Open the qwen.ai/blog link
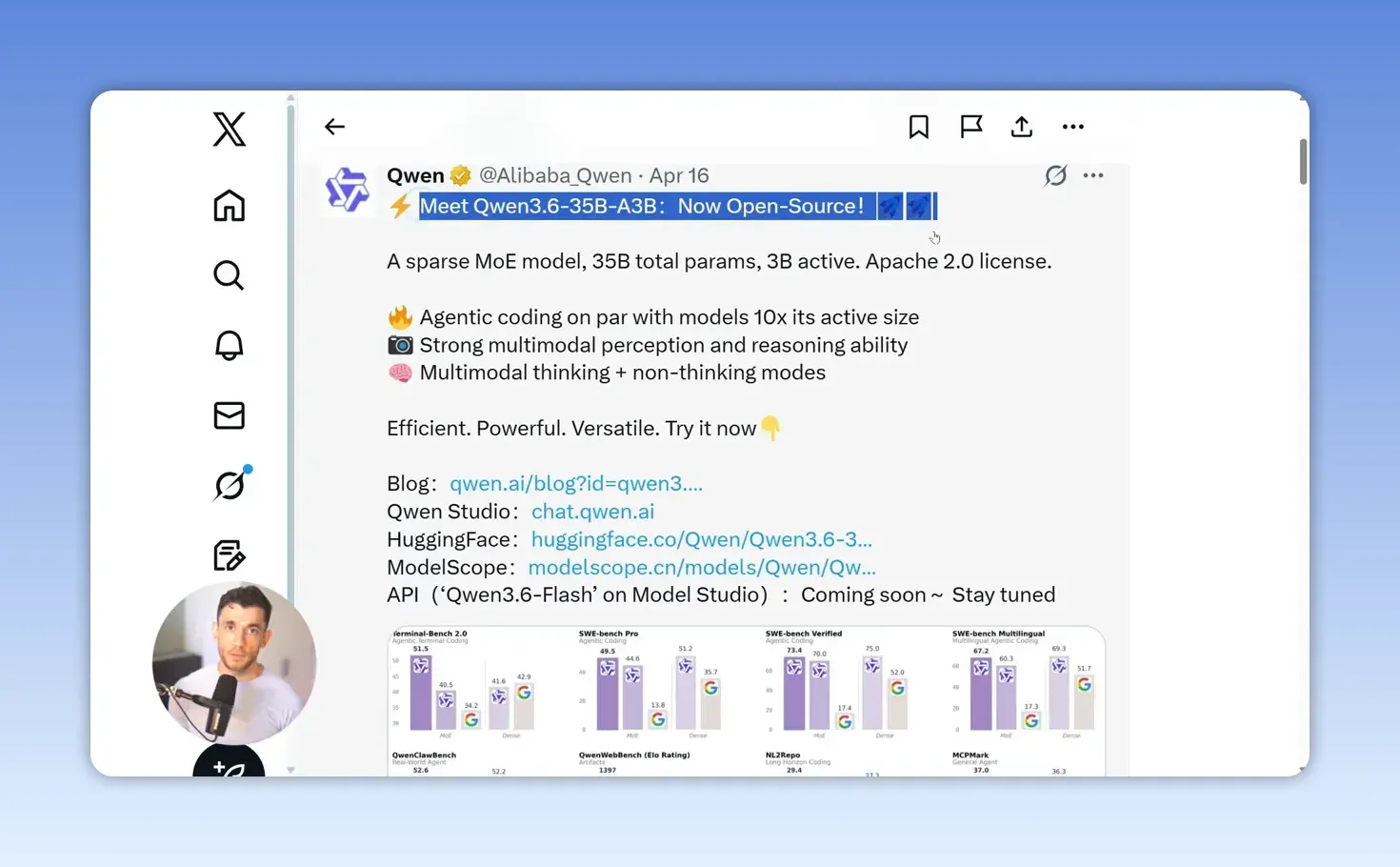1400x867 pixels. 576,483
